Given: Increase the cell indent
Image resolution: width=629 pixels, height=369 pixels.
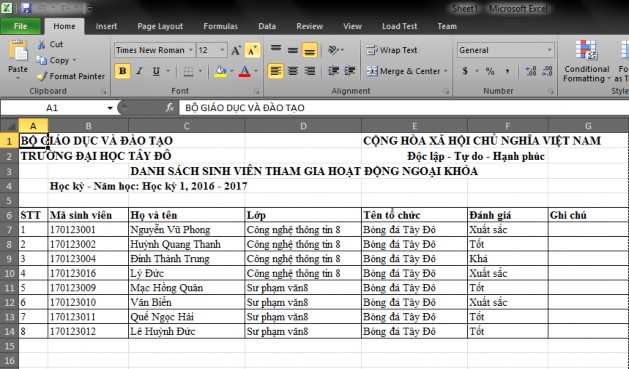Looking at the screenshot, I should (349, 71).
